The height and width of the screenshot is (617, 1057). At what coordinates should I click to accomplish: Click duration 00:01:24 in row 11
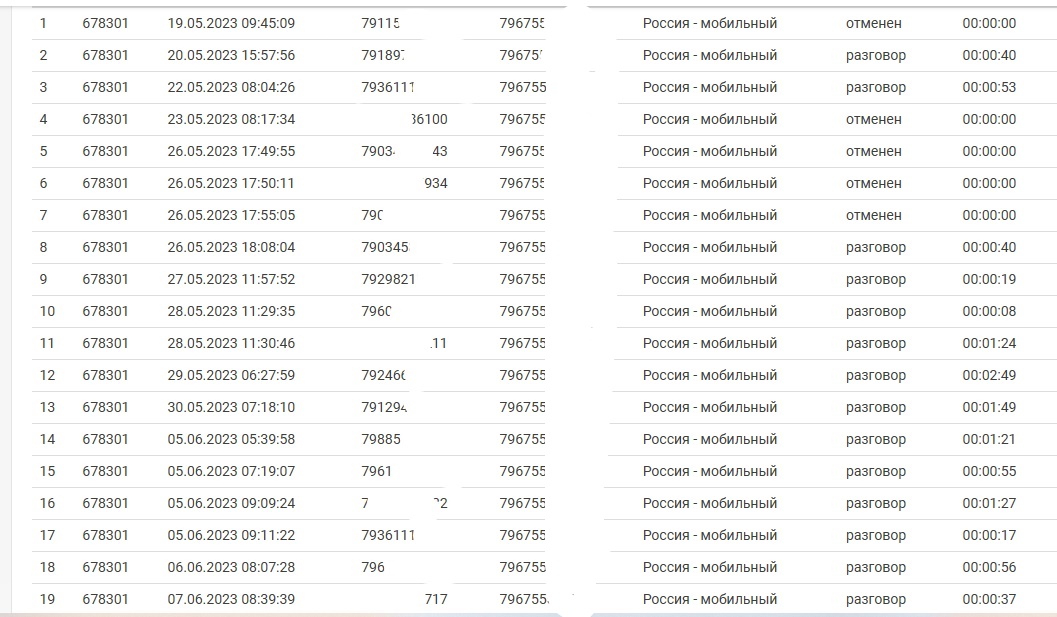[989, 343]
